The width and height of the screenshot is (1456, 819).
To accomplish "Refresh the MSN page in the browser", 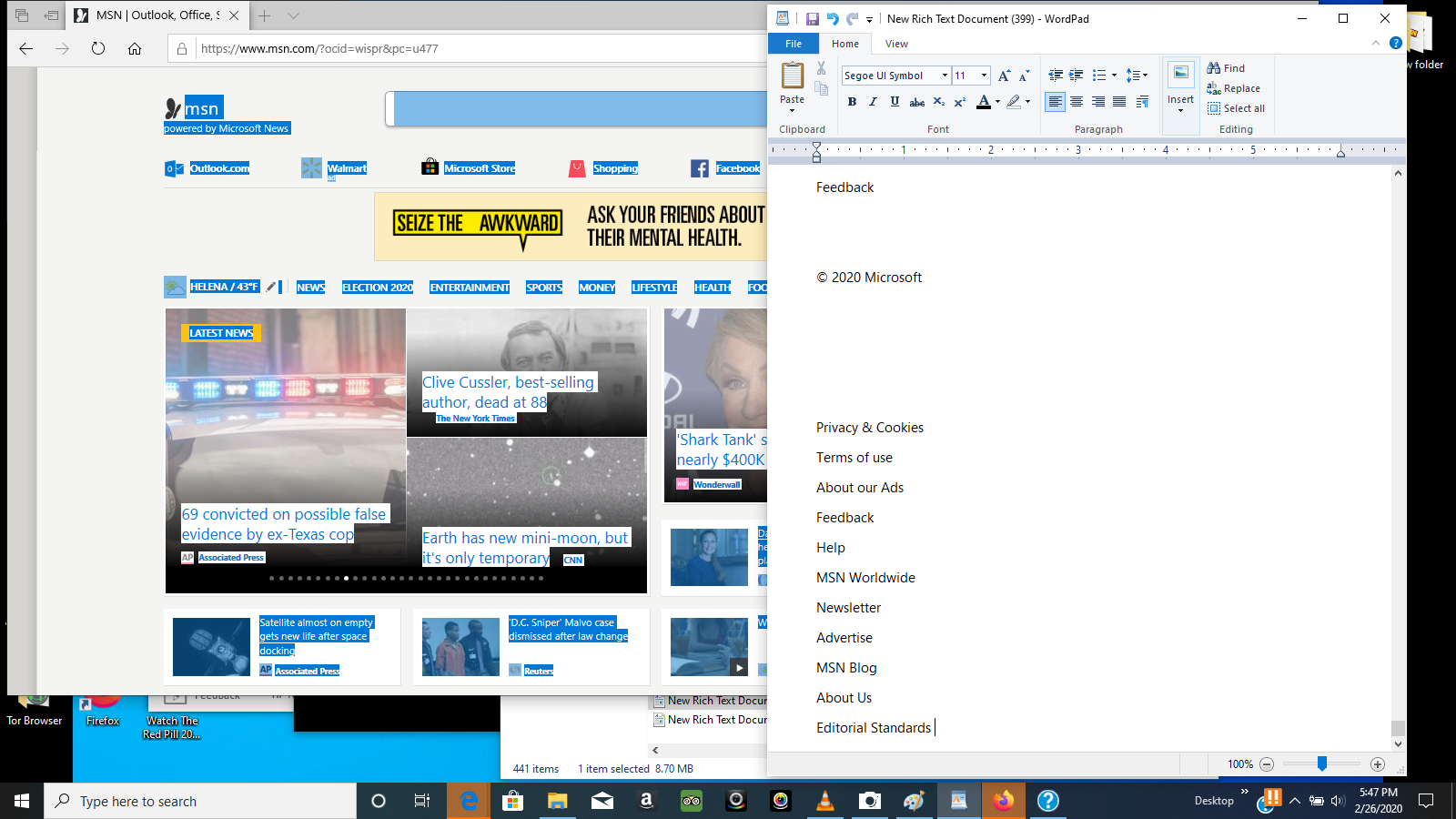I will tap(98, 48).
